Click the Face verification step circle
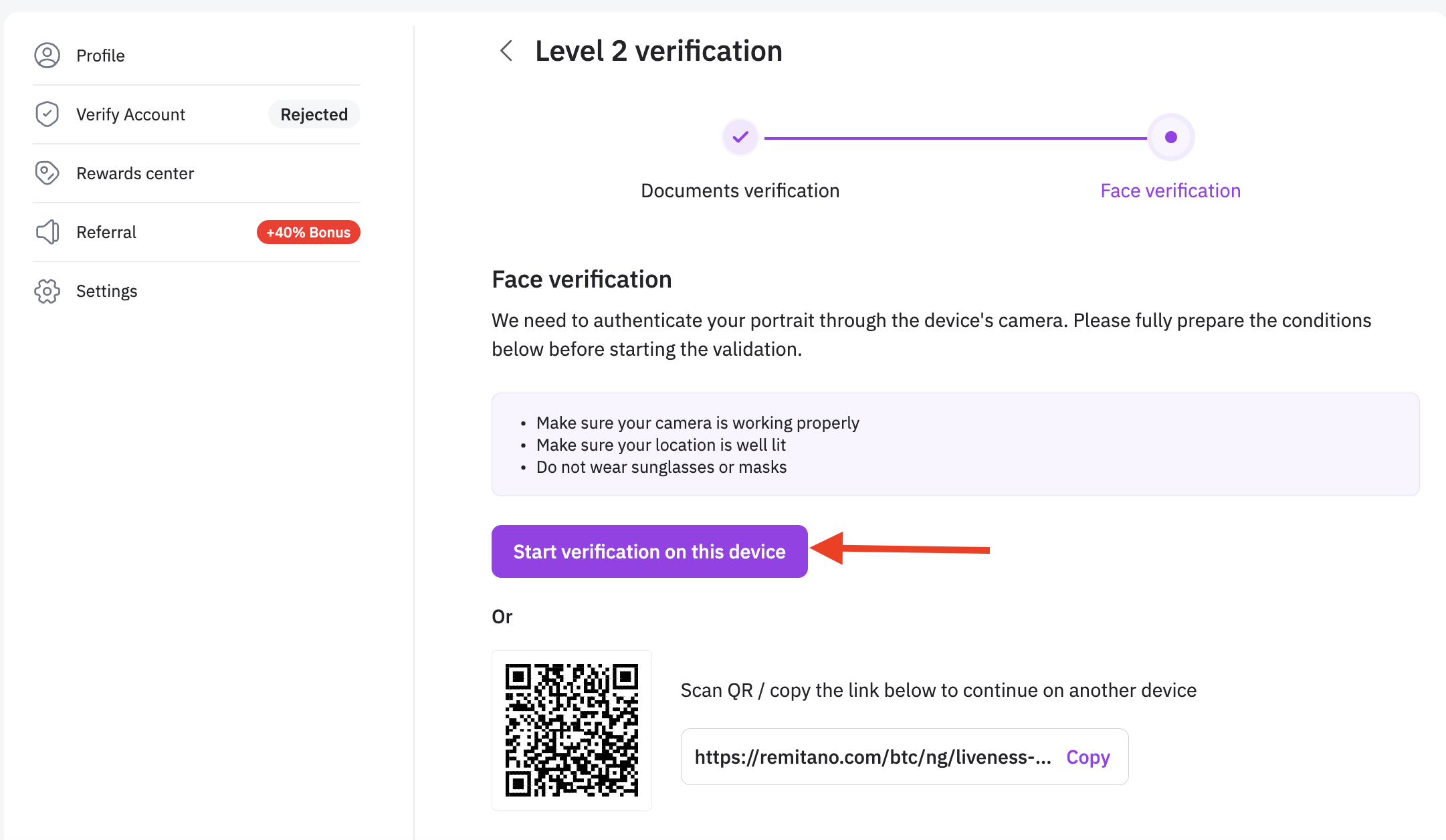 point(1170,137)
